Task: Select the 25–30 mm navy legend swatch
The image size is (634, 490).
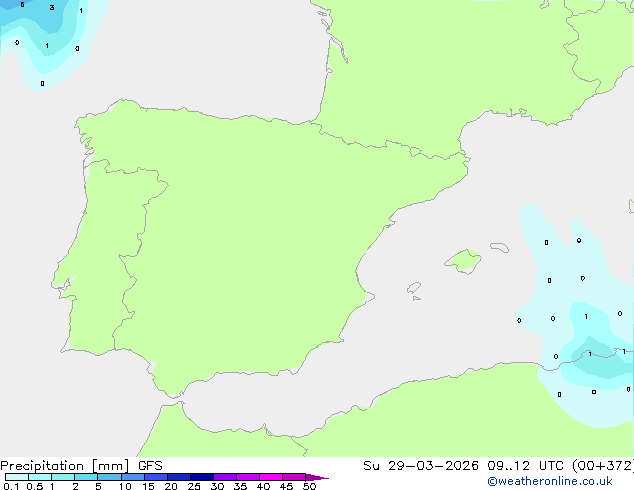Action: point(202,477)
